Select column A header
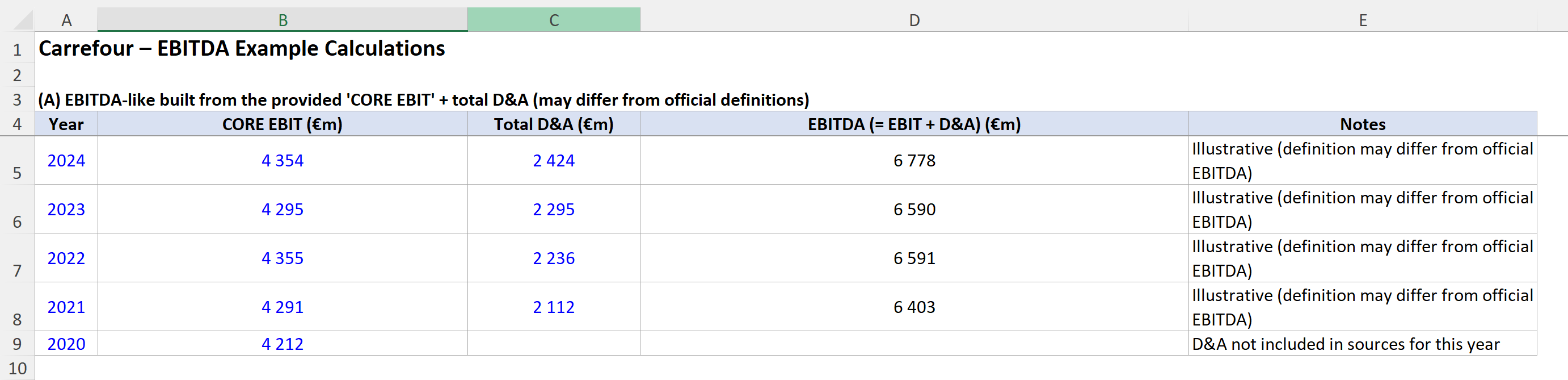 pyautogui.click(x=66, y=20)
